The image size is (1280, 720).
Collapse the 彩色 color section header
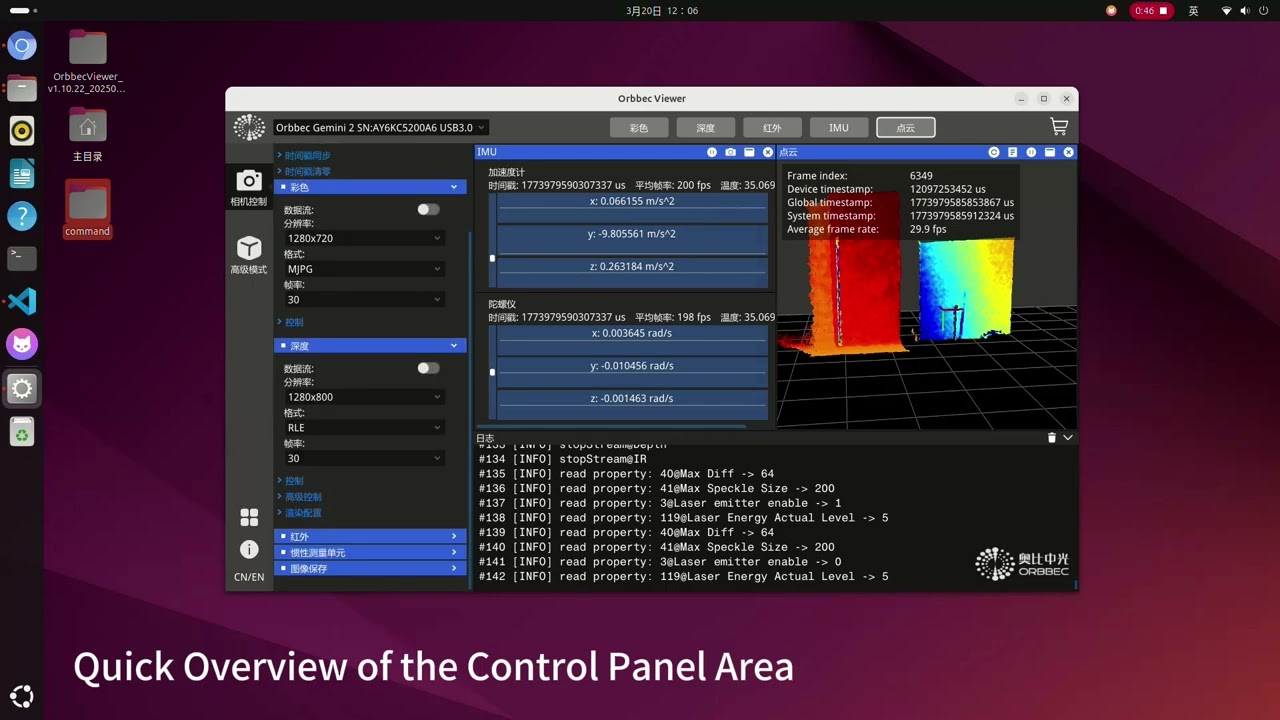click(370, 187)
